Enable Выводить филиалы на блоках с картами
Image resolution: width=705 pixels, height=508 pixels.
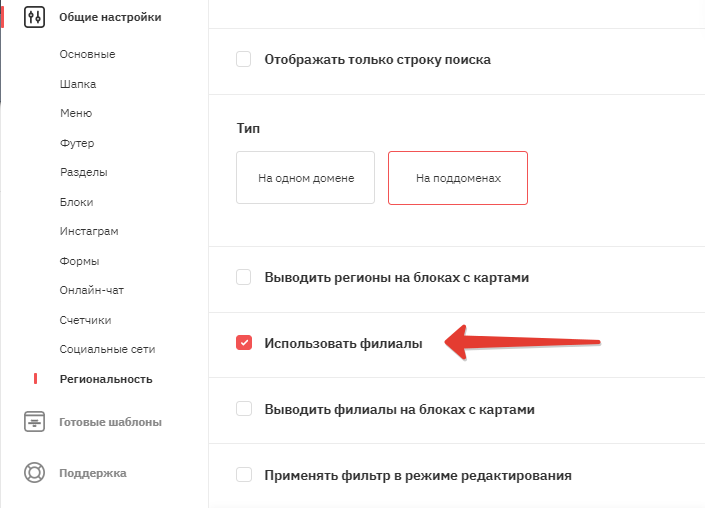click(244, 409)
